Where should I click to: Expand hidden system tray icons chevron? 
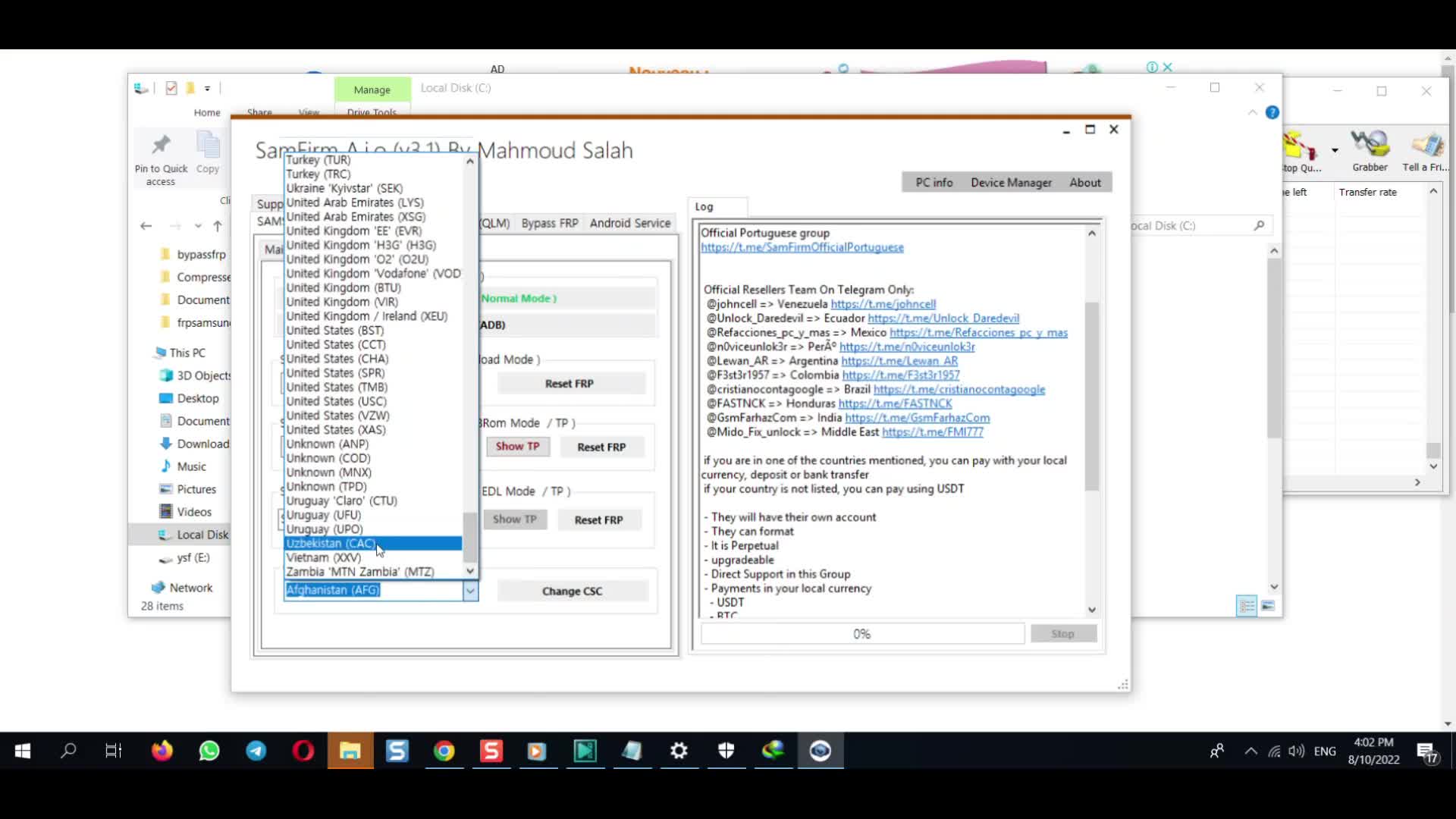coord(1251,751)
